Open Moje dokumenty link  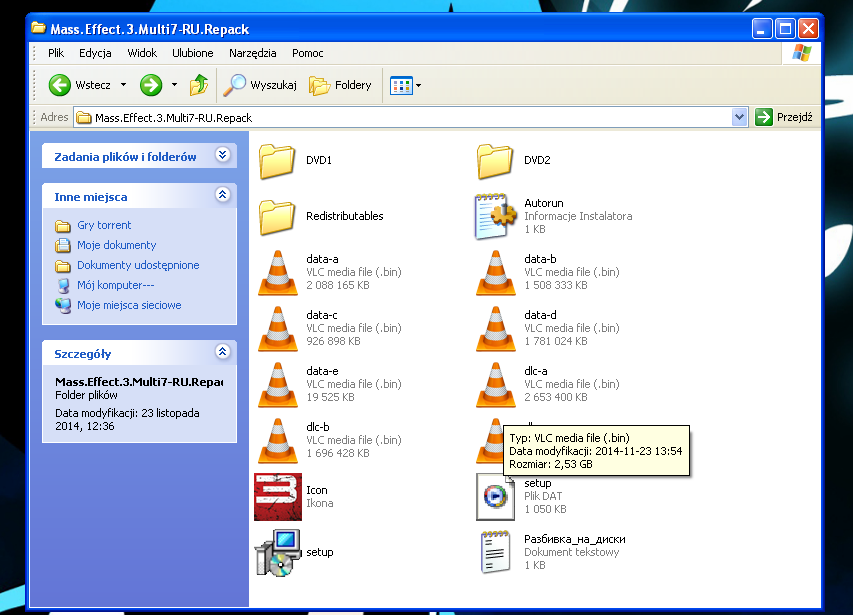click(116, 245)
